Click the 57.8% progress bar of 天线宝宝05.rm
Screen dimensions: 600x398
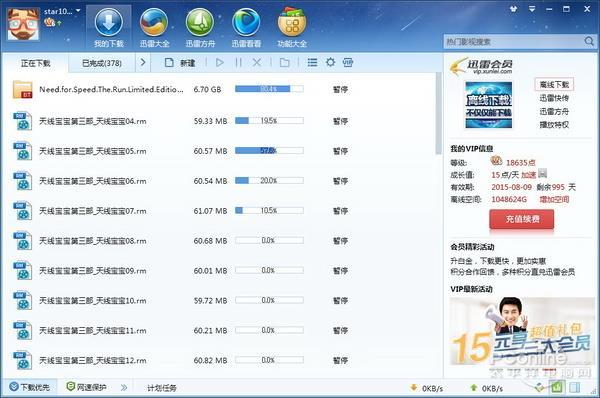point(269,151)
